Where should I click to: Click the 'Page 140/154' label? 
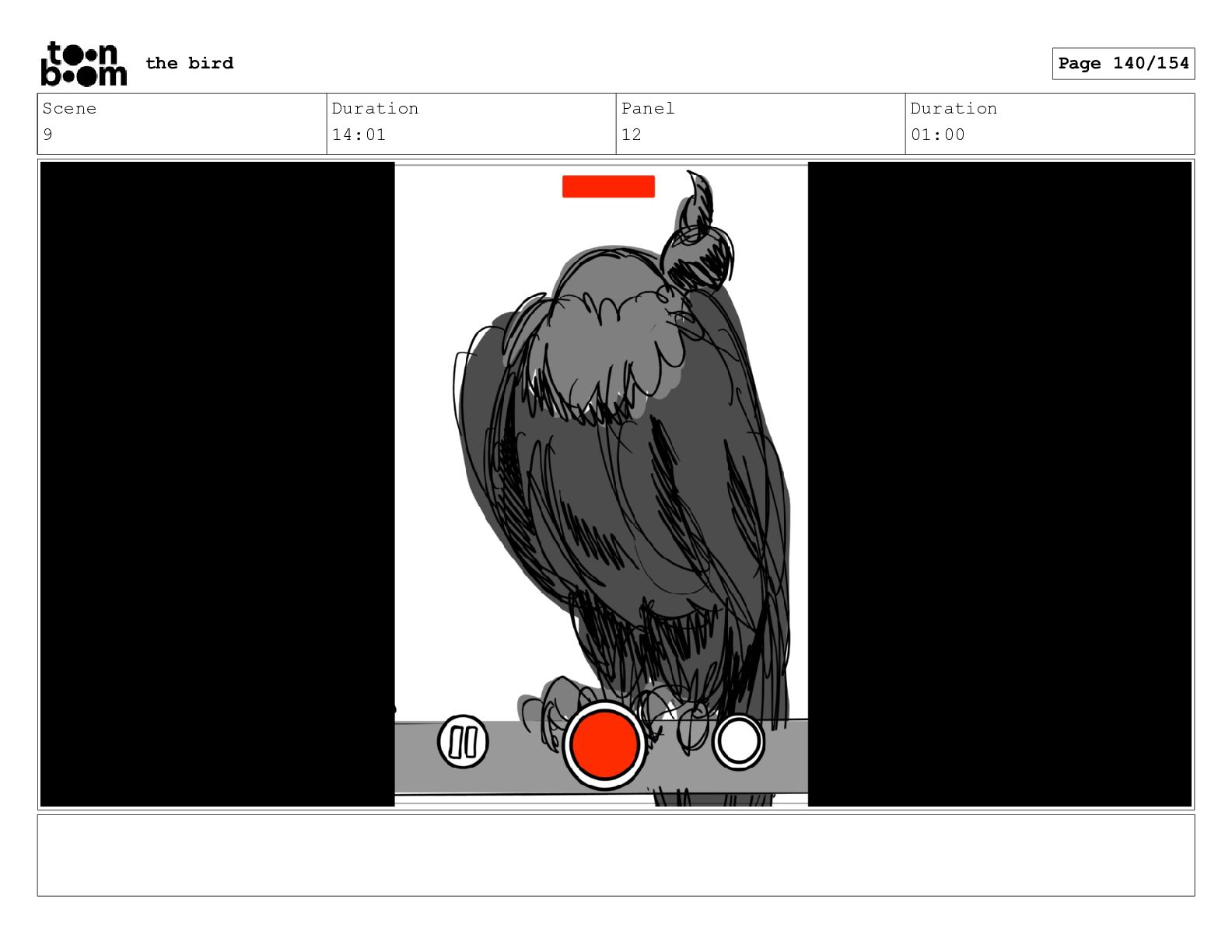(x=1123, y=63)
